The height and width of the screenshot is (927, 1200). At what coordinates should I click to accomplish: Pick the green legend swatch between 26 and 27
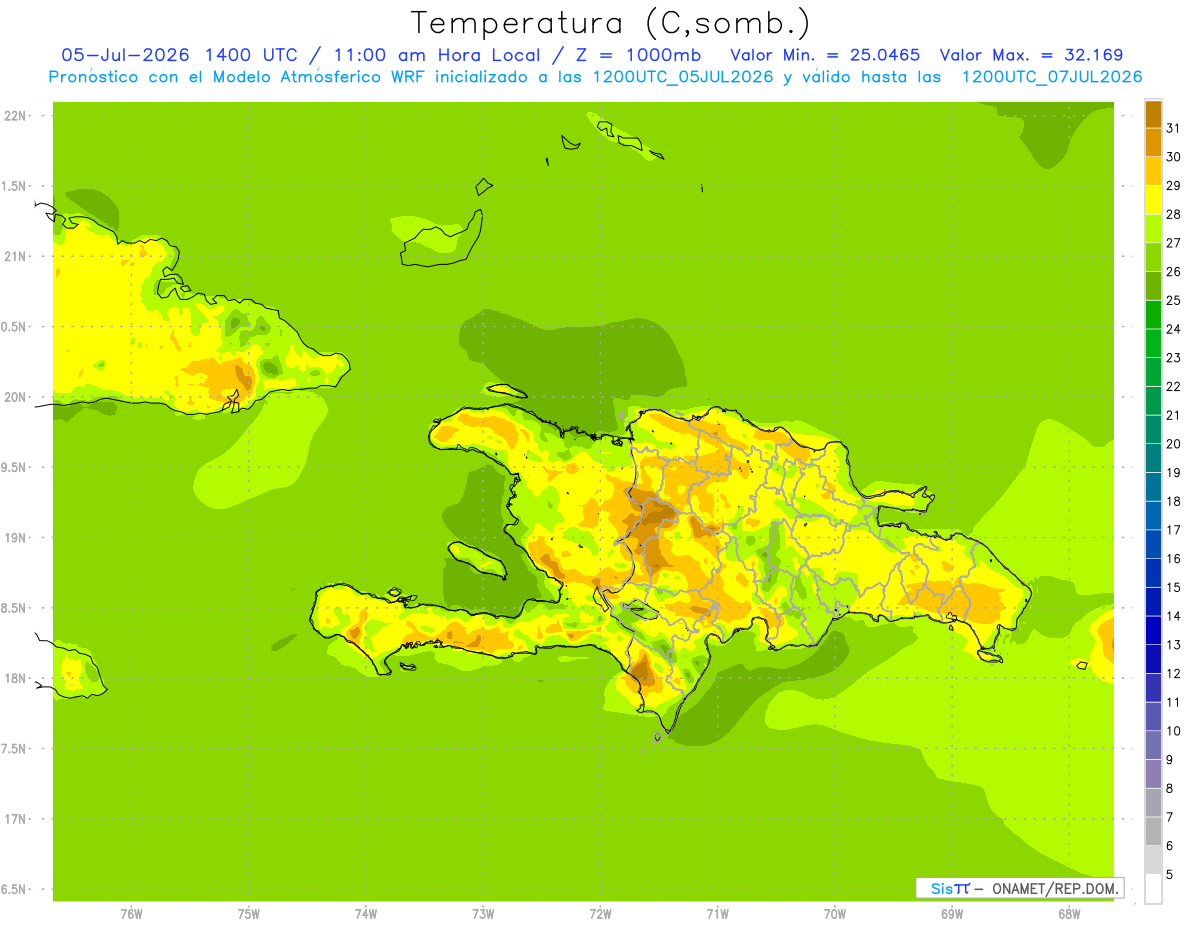(x=1153, y=257)
